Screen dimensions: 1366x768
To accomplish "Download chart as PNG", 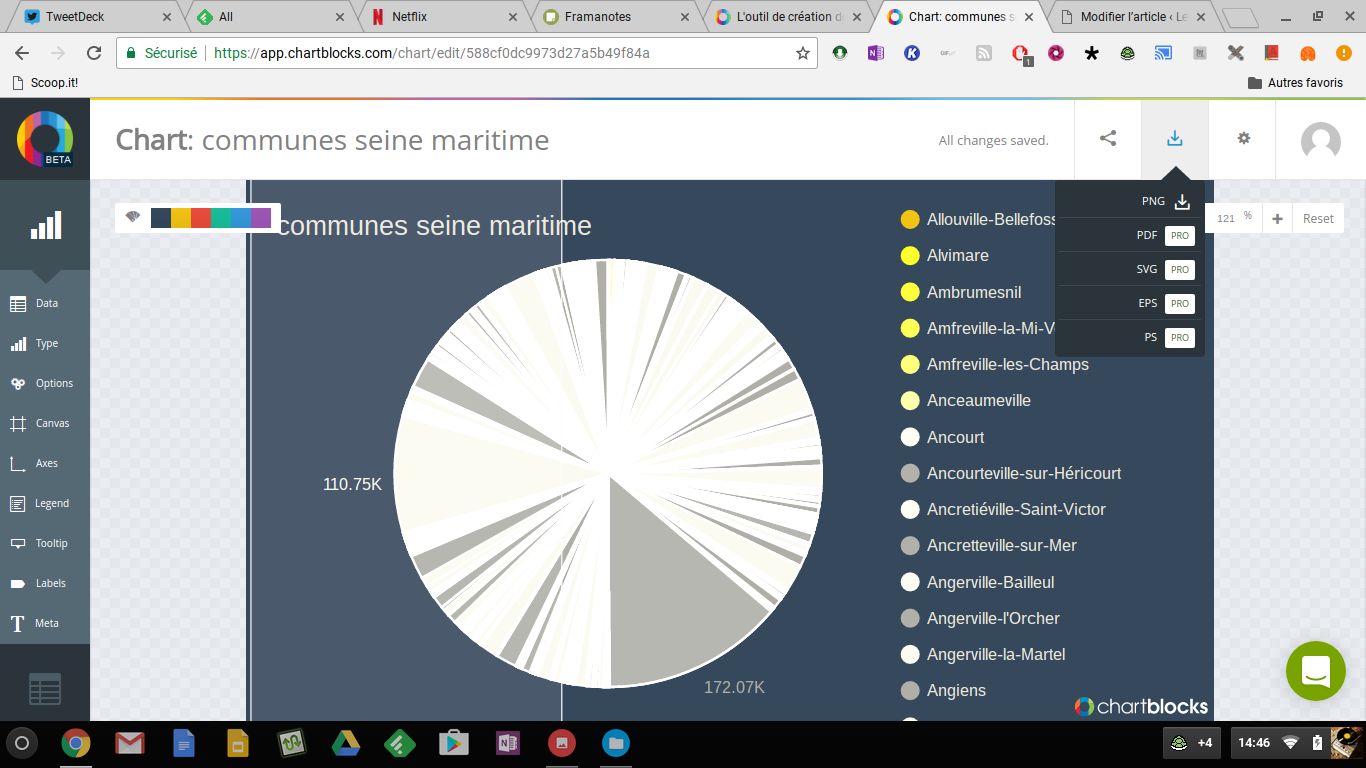I will pos(1130,201).
